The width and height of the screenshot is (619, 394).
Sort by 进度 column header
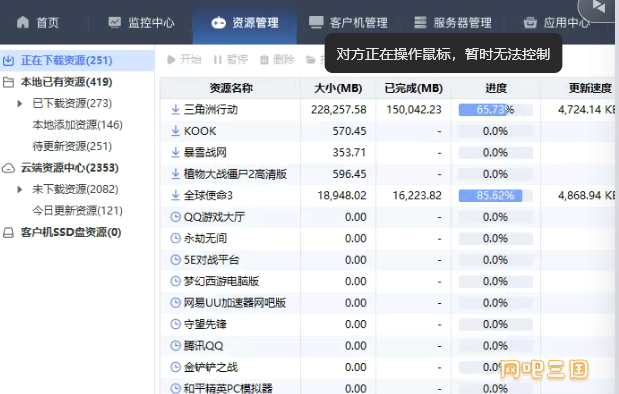click(496, 88)
